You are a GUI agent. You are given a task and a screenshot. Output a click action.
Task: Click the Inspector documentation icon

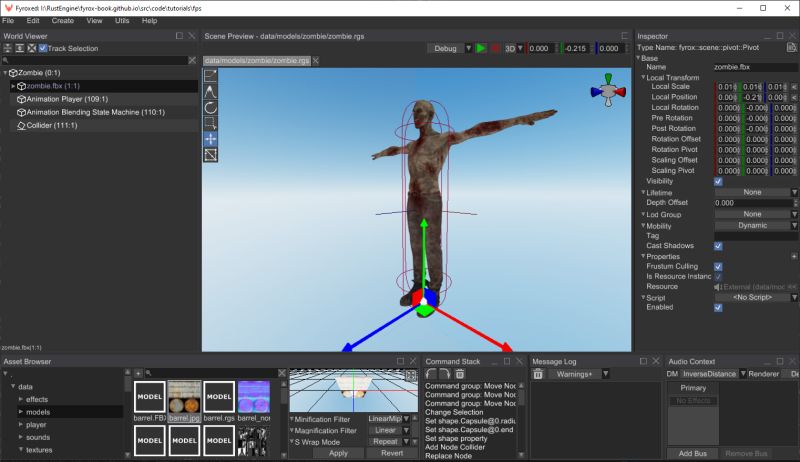791,47
